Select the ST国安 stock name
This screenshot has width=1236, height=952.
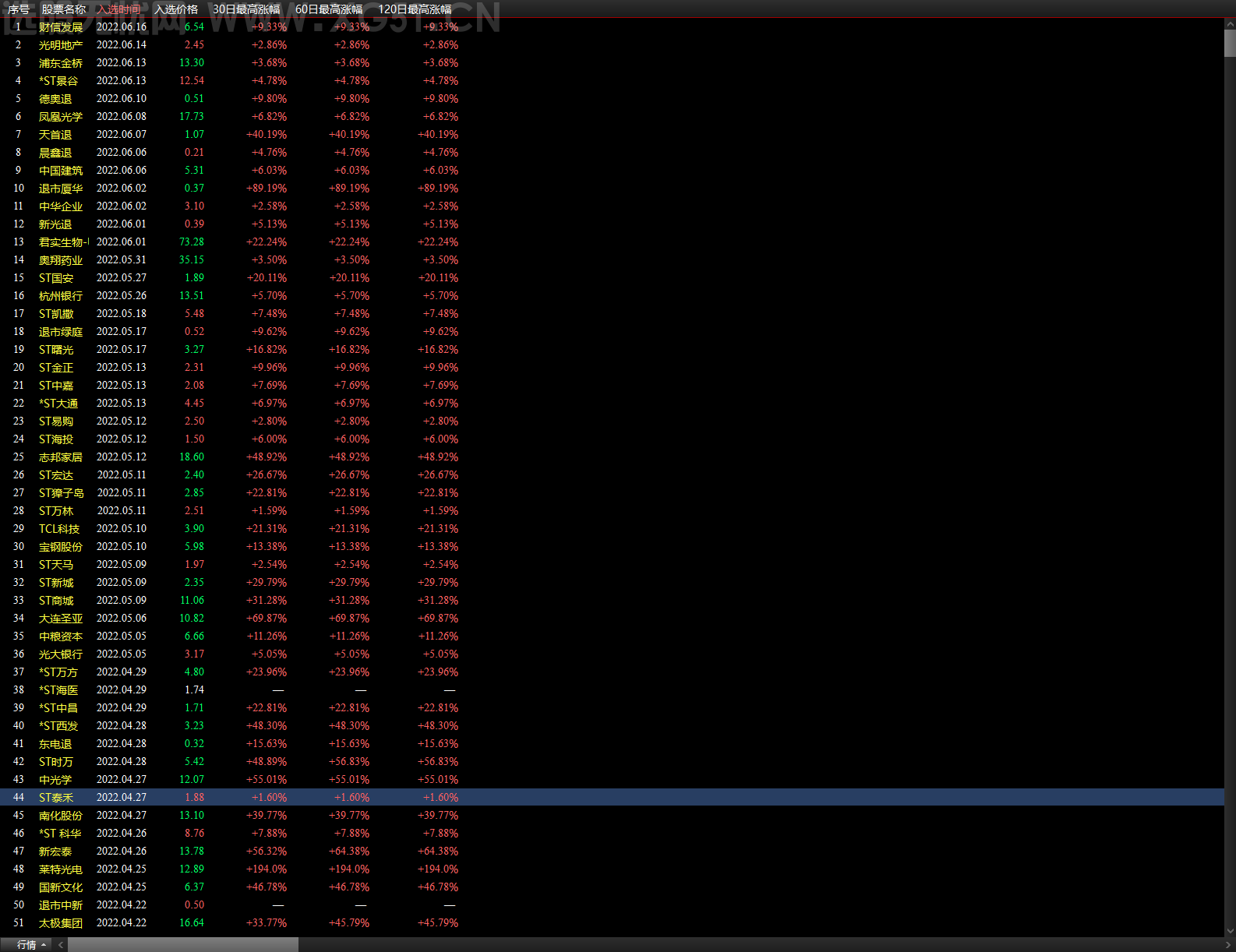point(56,278)
